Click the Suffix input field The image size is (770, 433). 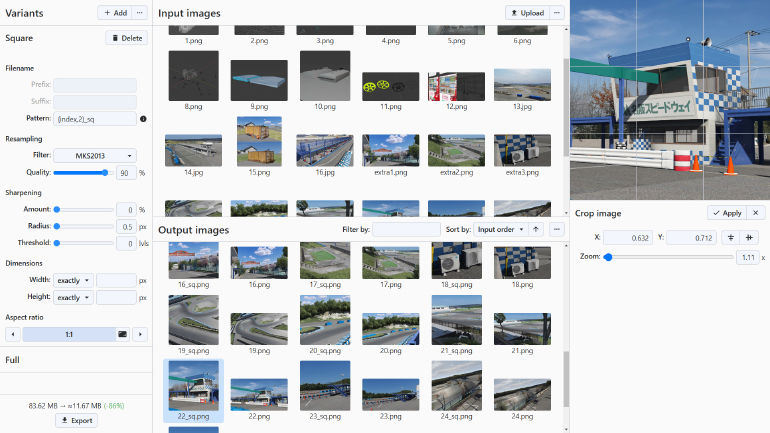click(95, 102)
